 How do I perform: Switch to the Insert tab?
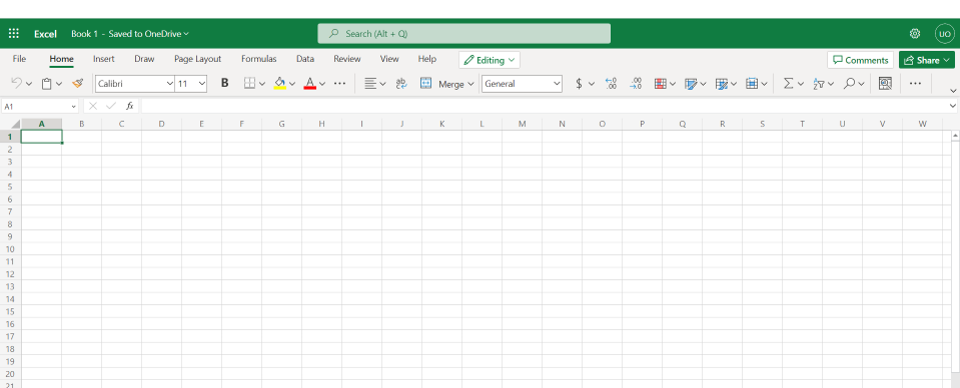(103, 59)
